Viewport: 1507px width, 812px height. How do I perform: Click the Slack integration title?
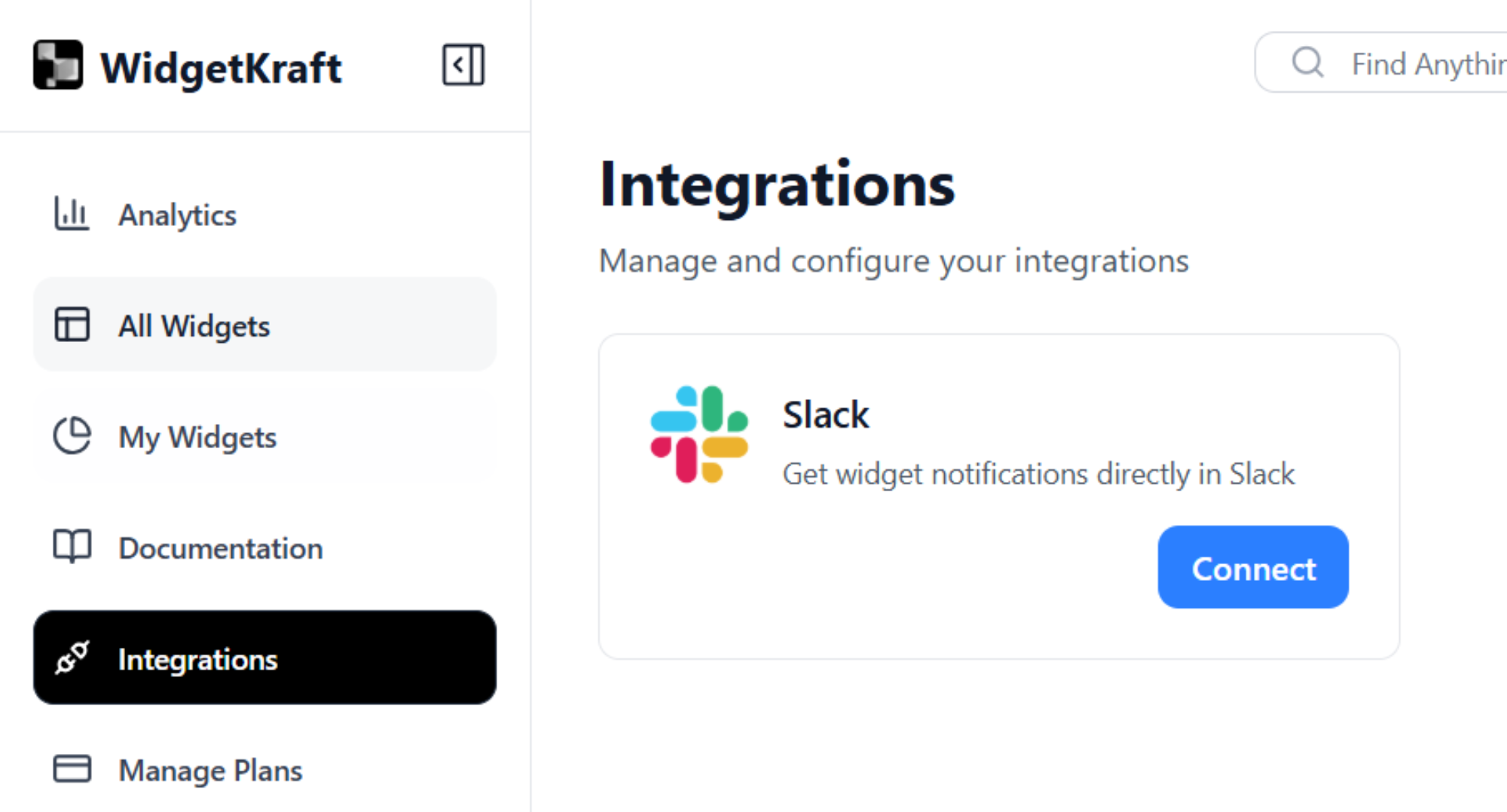tap(825, 415)
